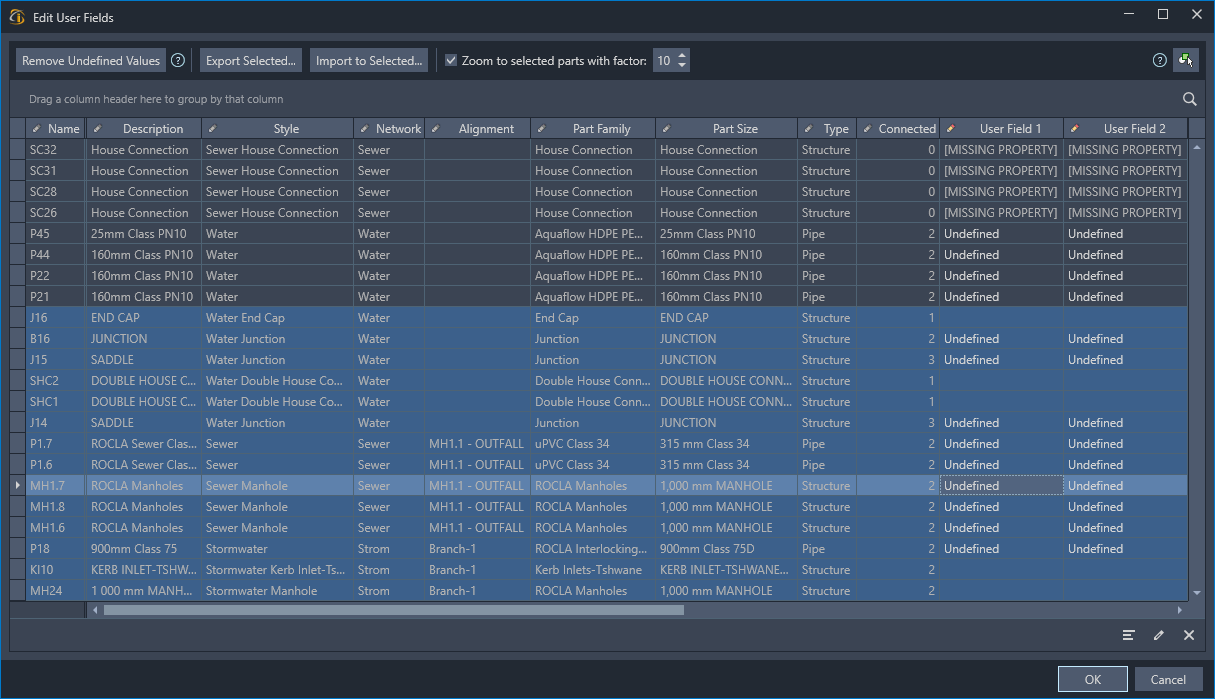Click the pencil icon in the Description header
The width and height of the screenshot is (1215, 699).
click(x=97, y=129)
